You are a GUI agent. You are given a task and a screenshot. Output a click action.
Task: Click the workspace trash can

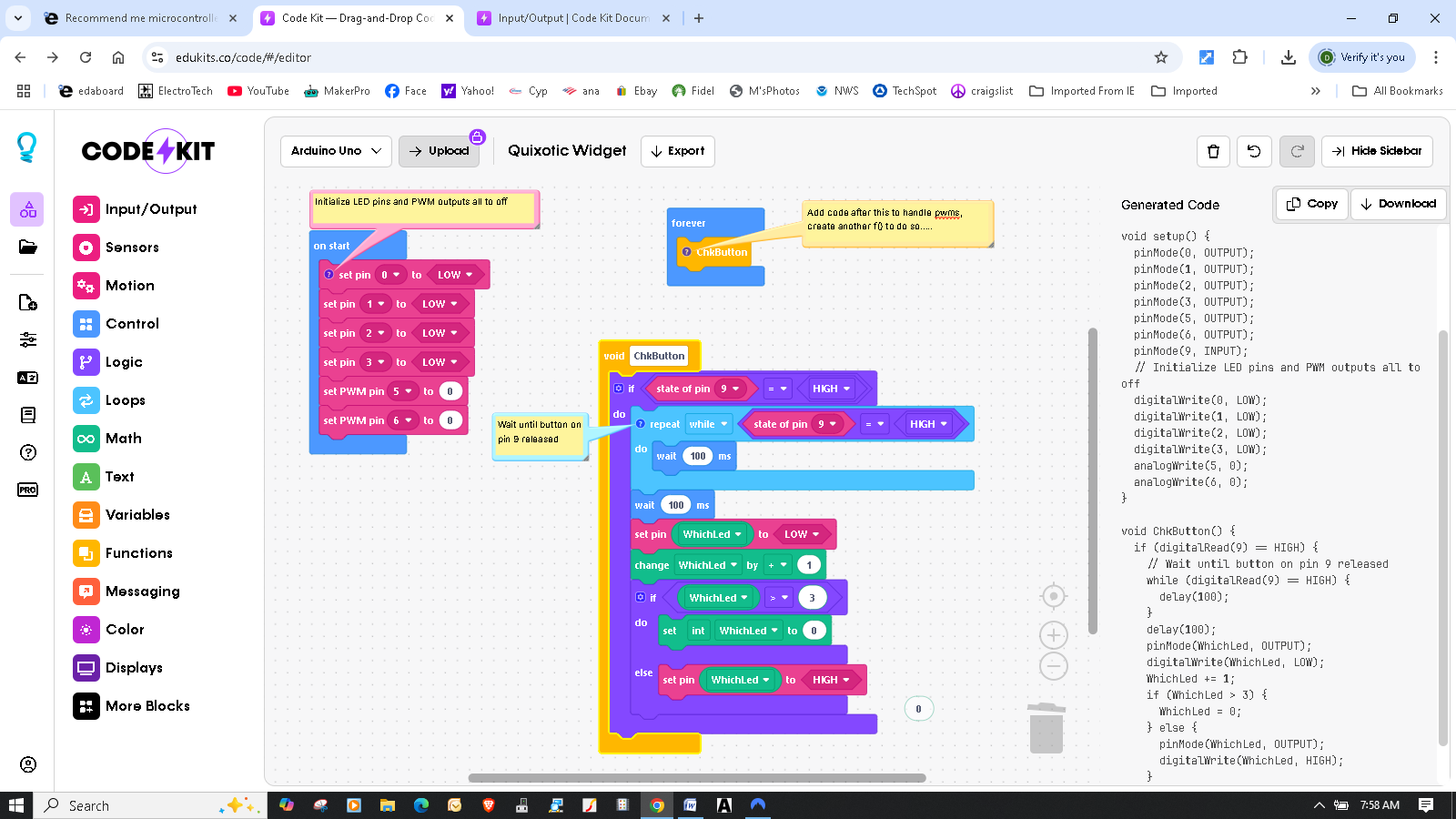coord(1046,728)
